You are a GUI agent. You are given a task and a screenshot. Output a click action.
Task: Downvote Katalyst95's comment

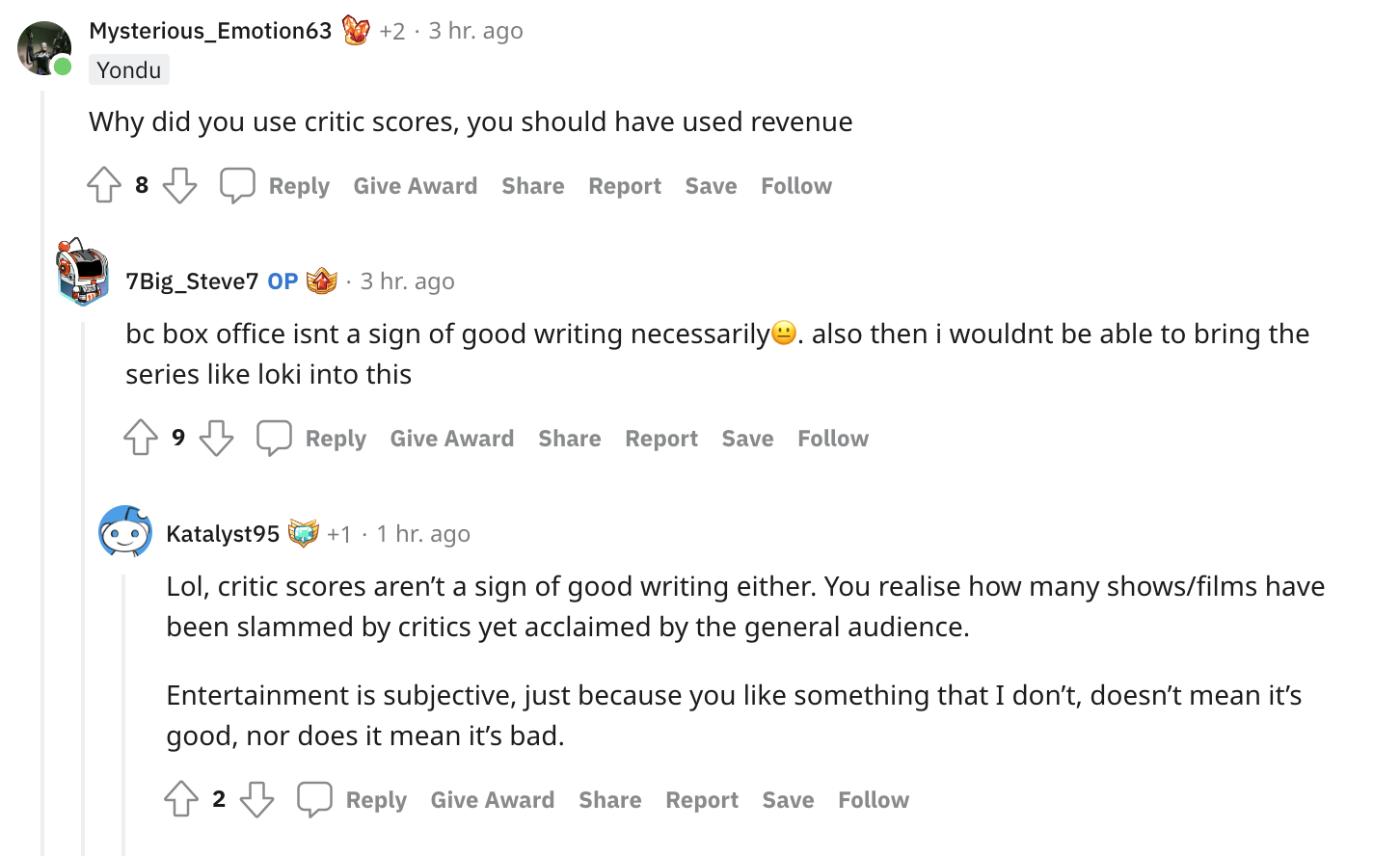pos(256,799)
